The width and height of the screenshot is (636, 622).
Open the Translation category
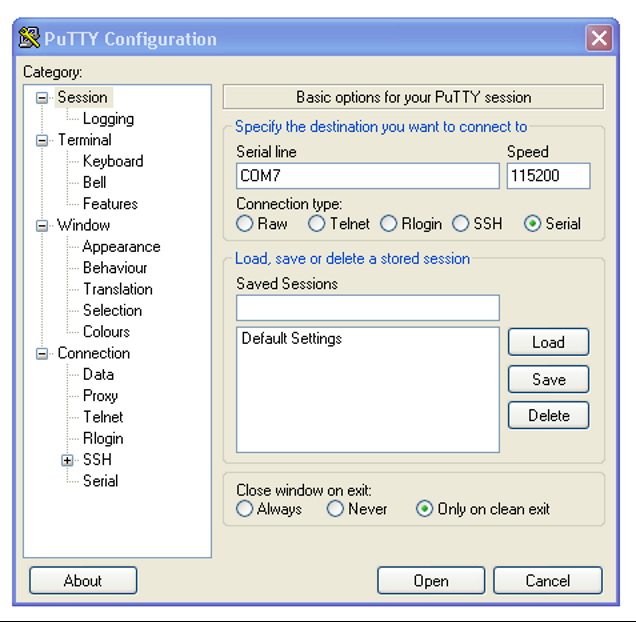118,289
